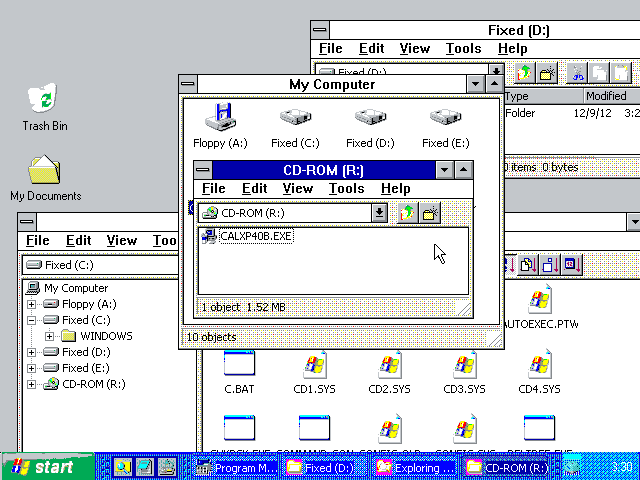
Task: Expand Fixed (D:) tree node
Action: [31, 352]
